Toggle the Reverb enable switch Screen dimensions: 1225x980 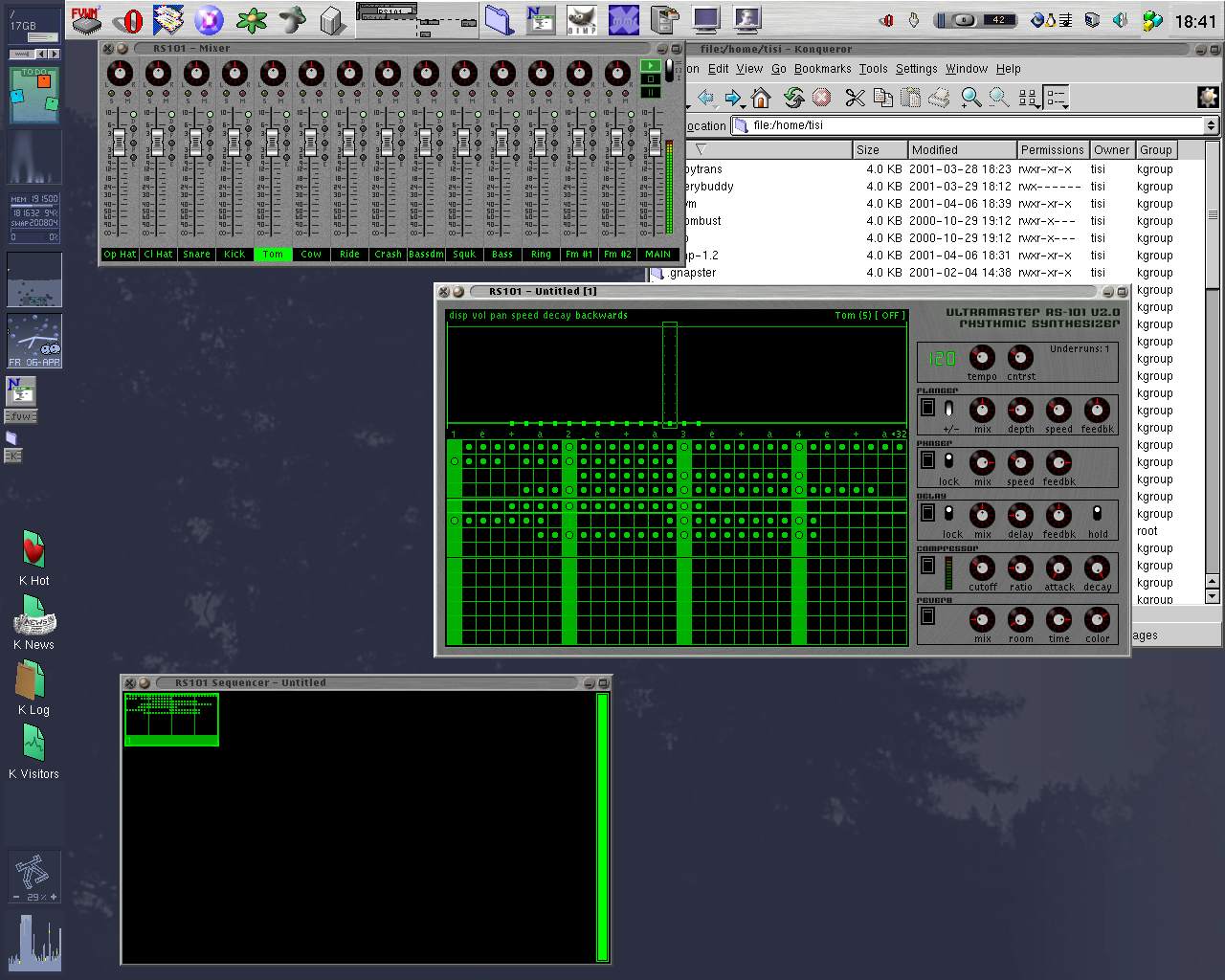(x=927, y=617)
